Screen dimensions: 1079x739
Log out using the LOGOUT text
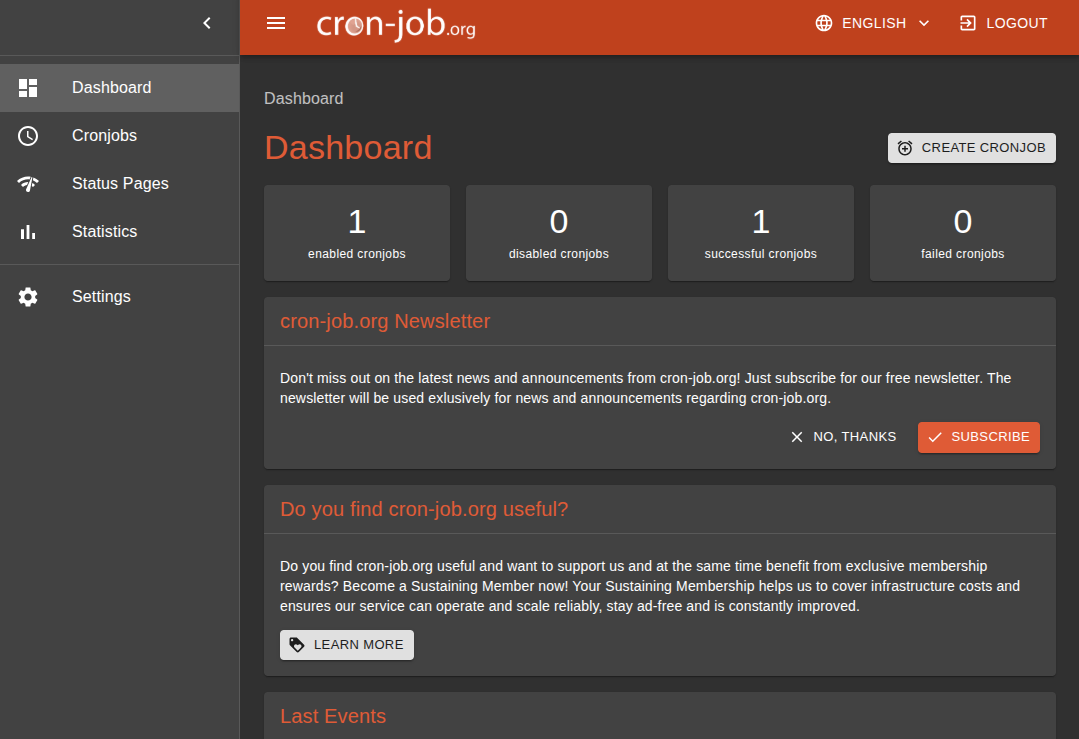[1016, 23]
